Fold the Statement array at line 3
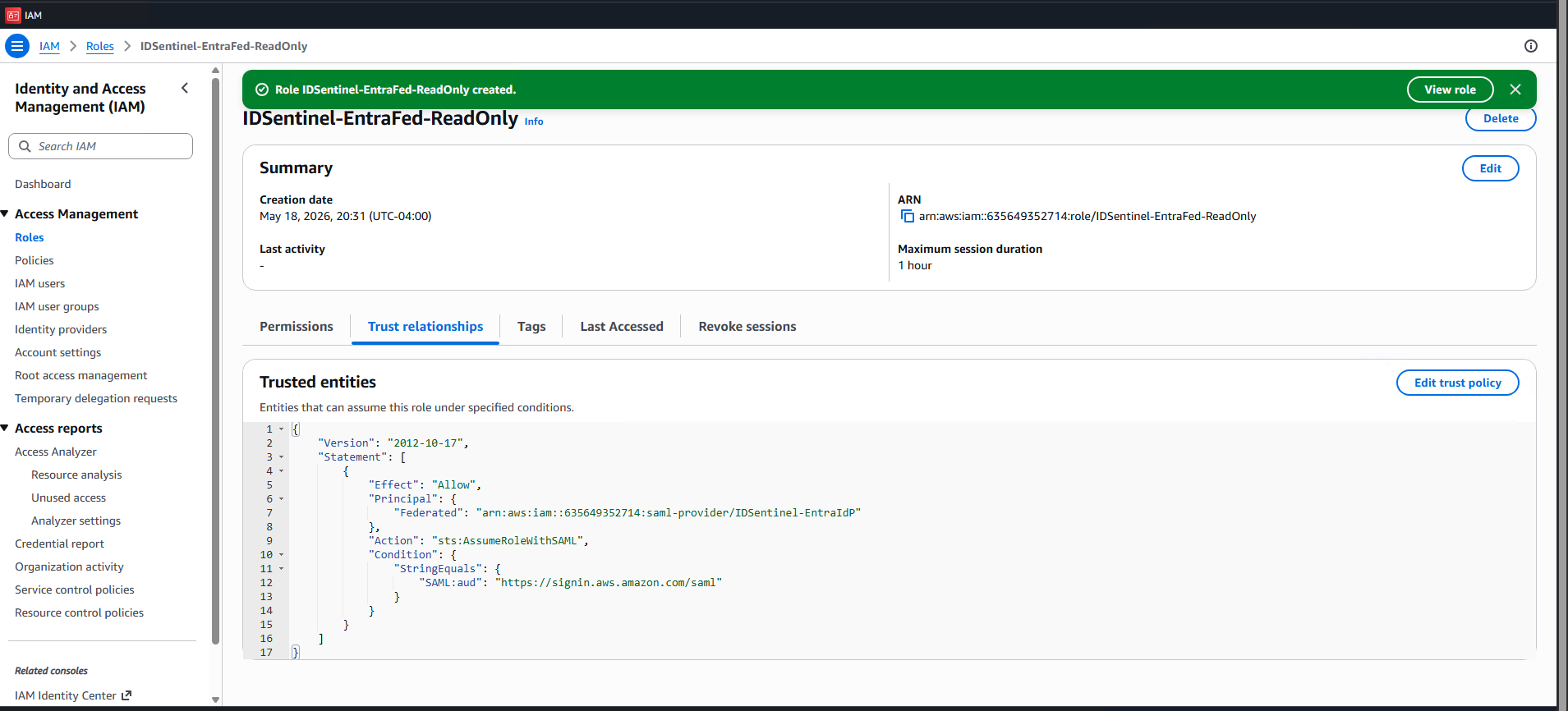The height and width of the screenshot is (711, 1568). pyautogui.click(x=281, y=457)
